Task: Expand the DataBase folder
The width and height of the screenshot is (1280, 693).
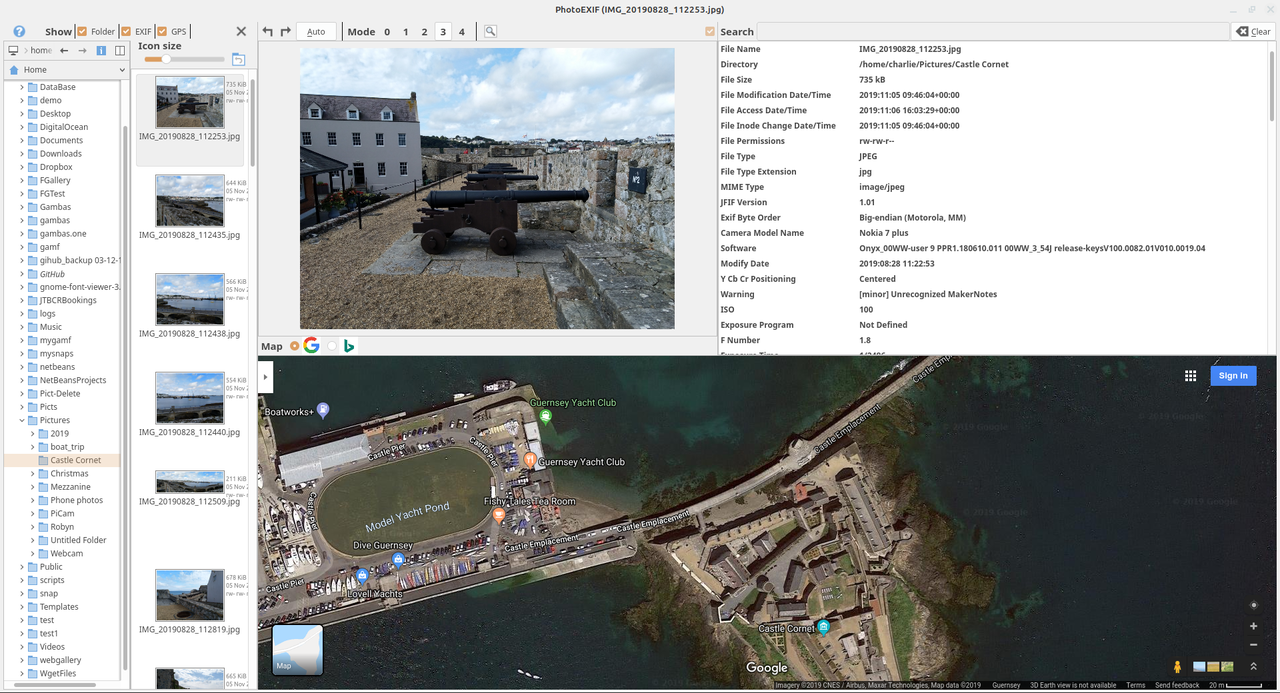Action: [x=21, y=87]
